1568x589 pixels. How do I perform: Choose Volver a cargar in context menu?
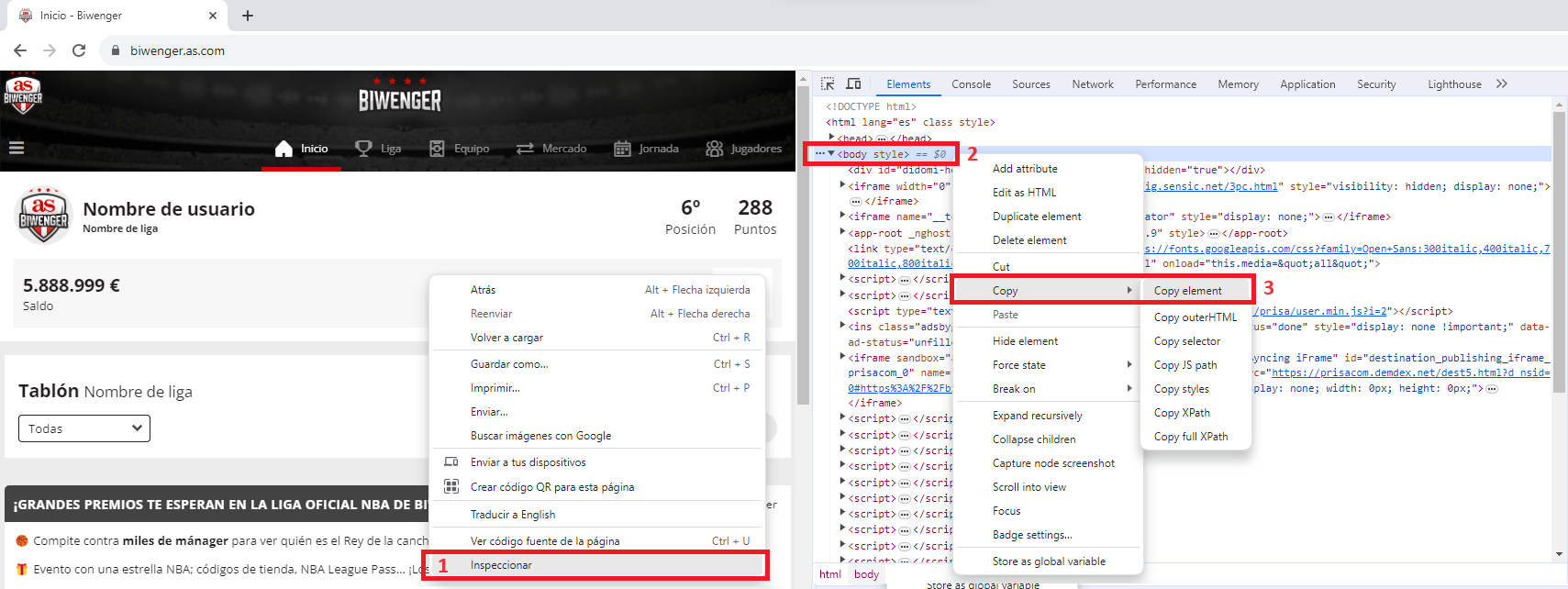597,338
